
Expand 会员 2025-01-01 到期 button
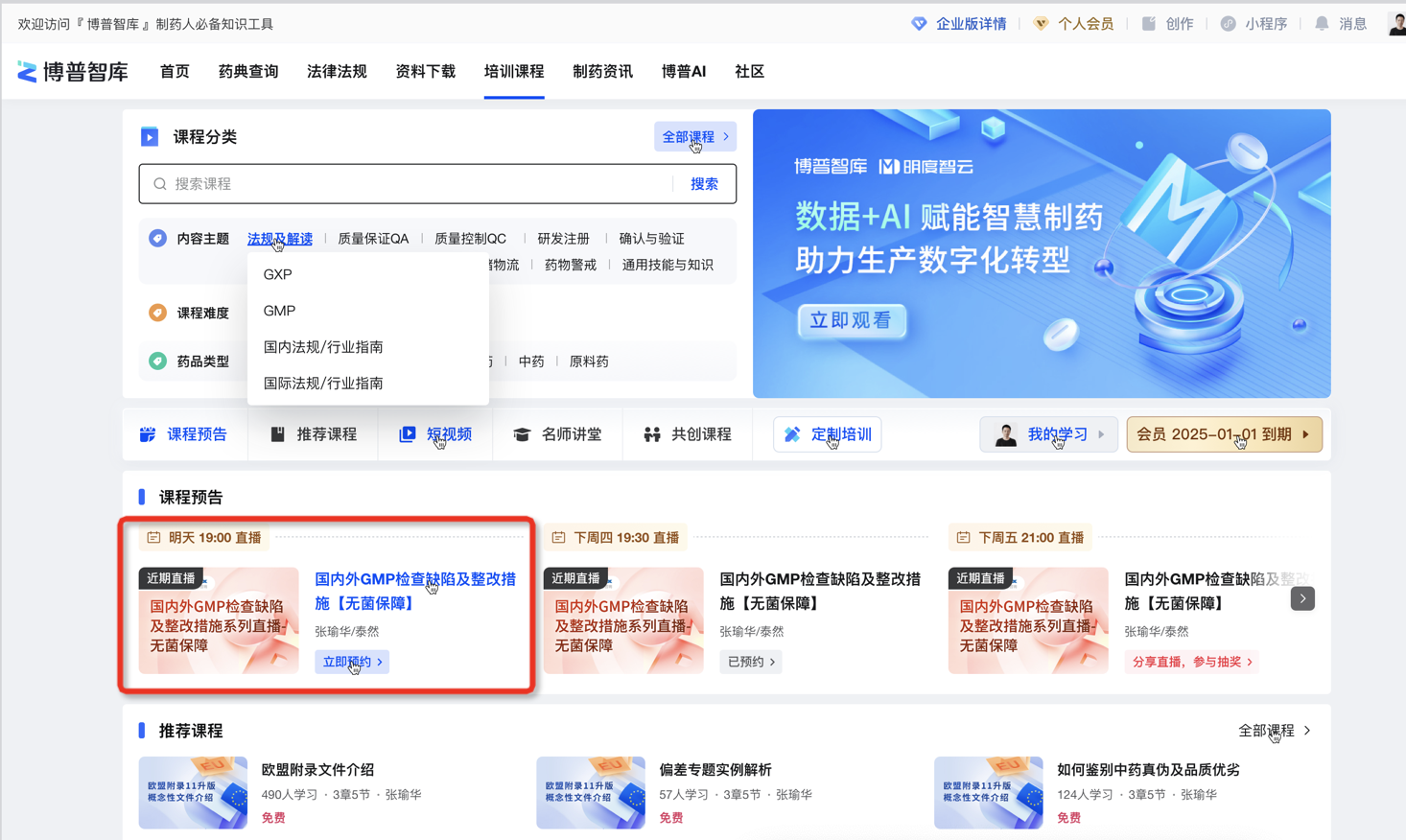coord(1224,434)
